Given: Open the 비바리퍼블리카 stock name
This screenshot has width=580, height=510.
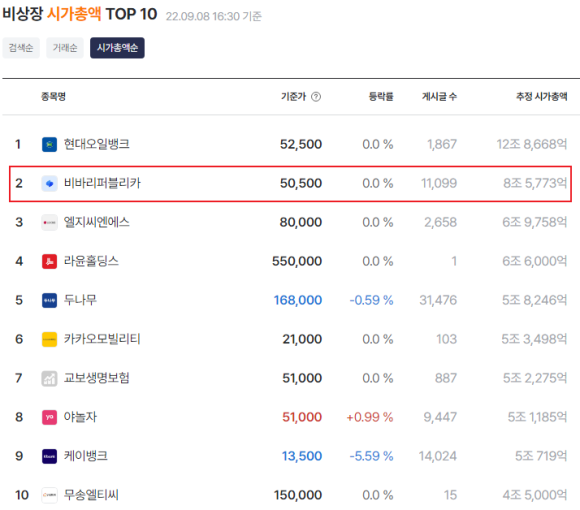Looking at the screenshot, I should [102, 183].
